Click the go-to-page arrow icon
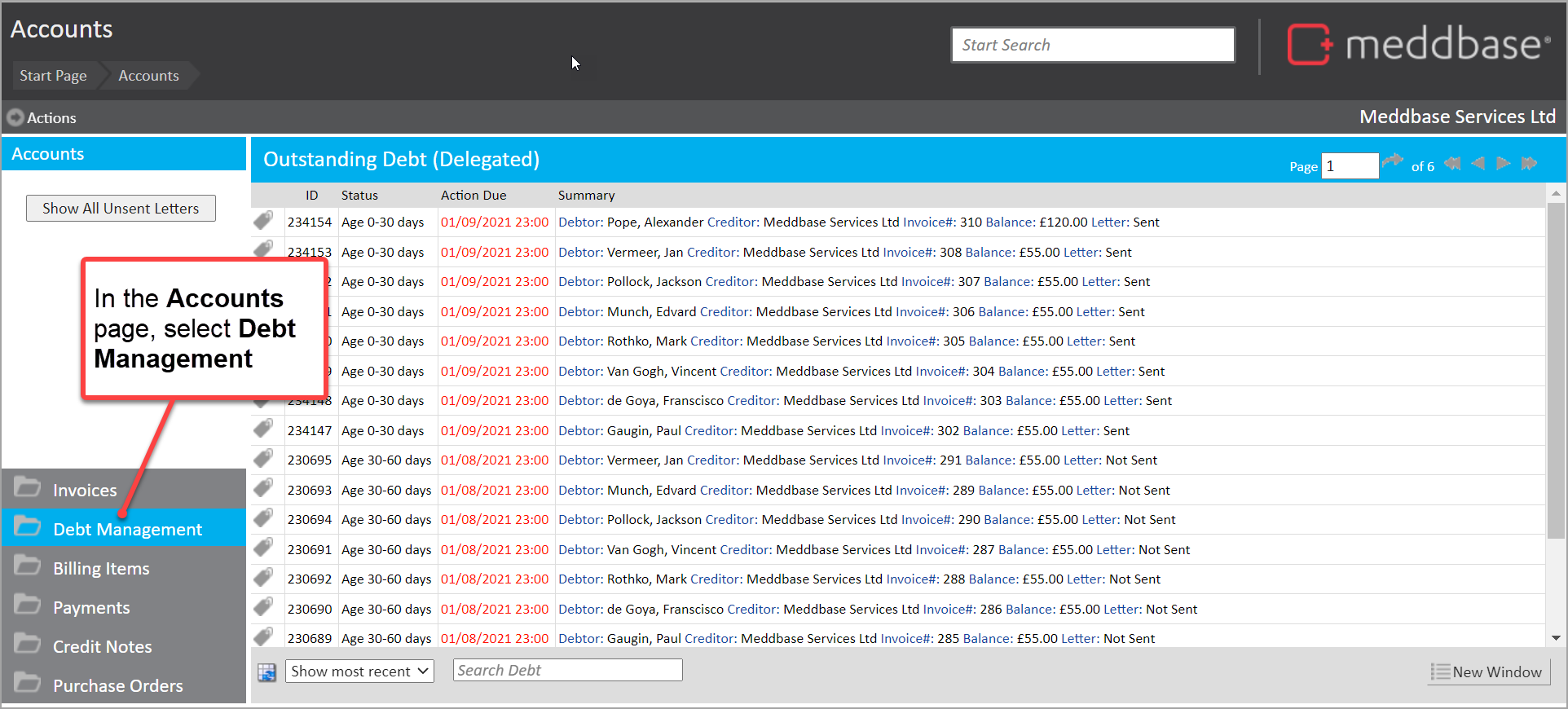This screenshot has width=1568, height=709. point(1393,161)
